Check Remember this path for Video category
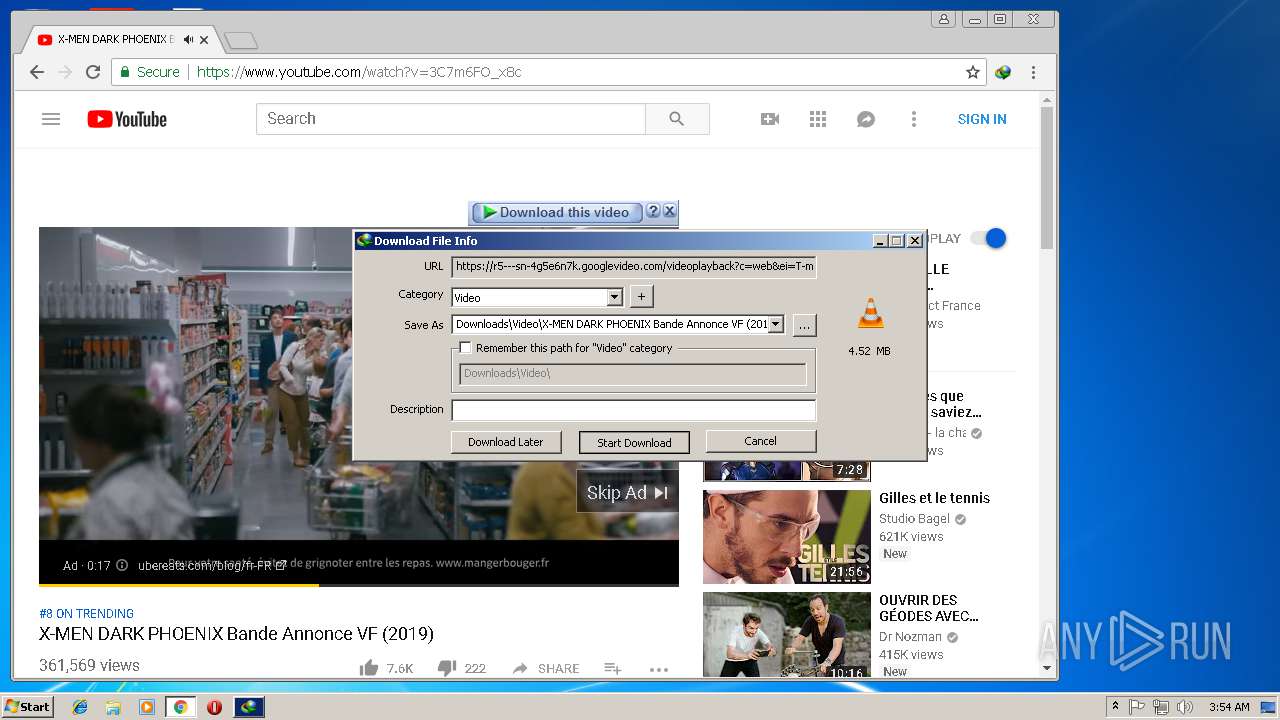Image resolution: width=1280 pixels, height=720 pixels. click(465, 348)
